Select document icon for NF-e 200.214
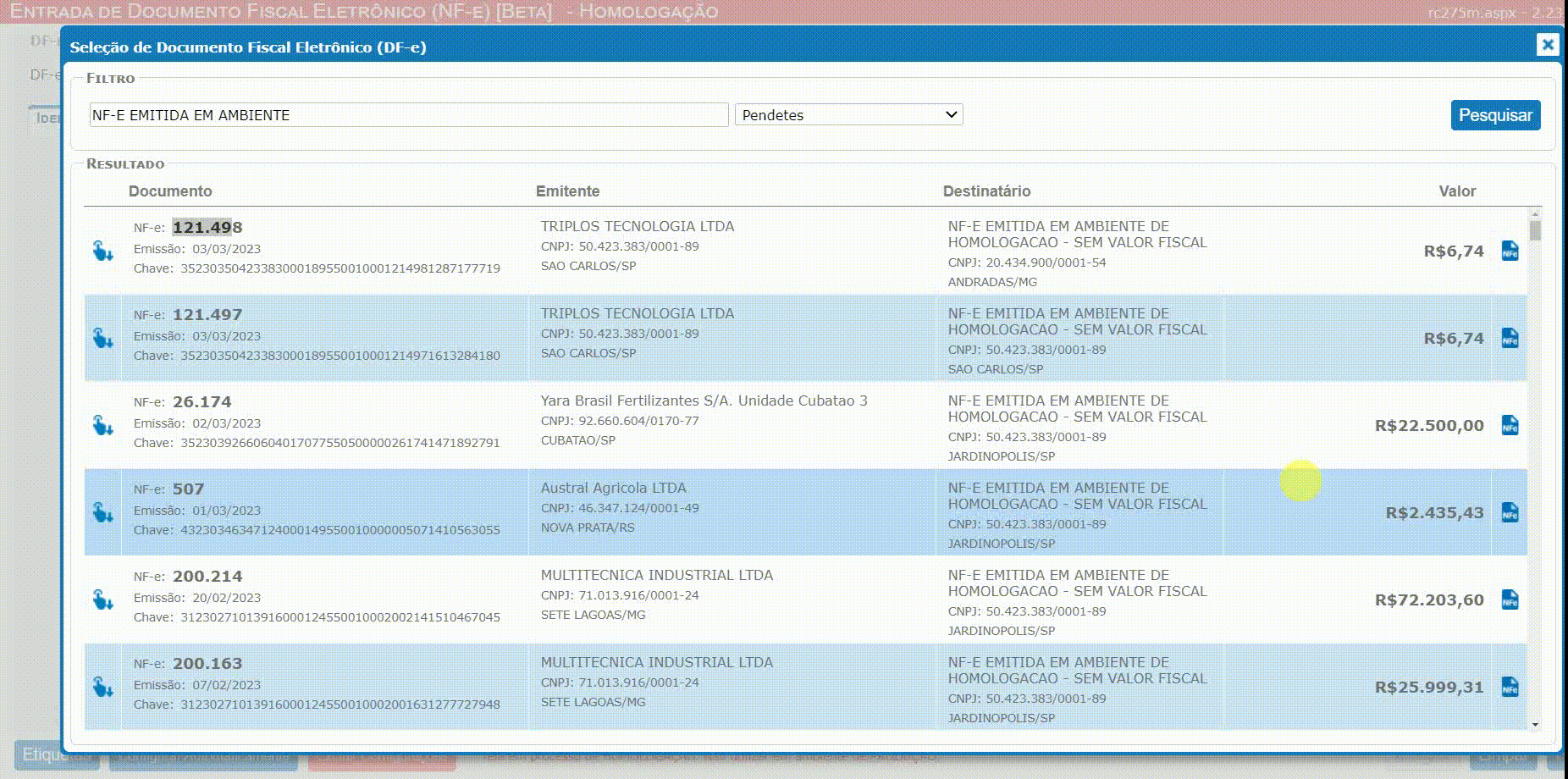This screenshot has height=779, width=1568. tap(102, 600)
